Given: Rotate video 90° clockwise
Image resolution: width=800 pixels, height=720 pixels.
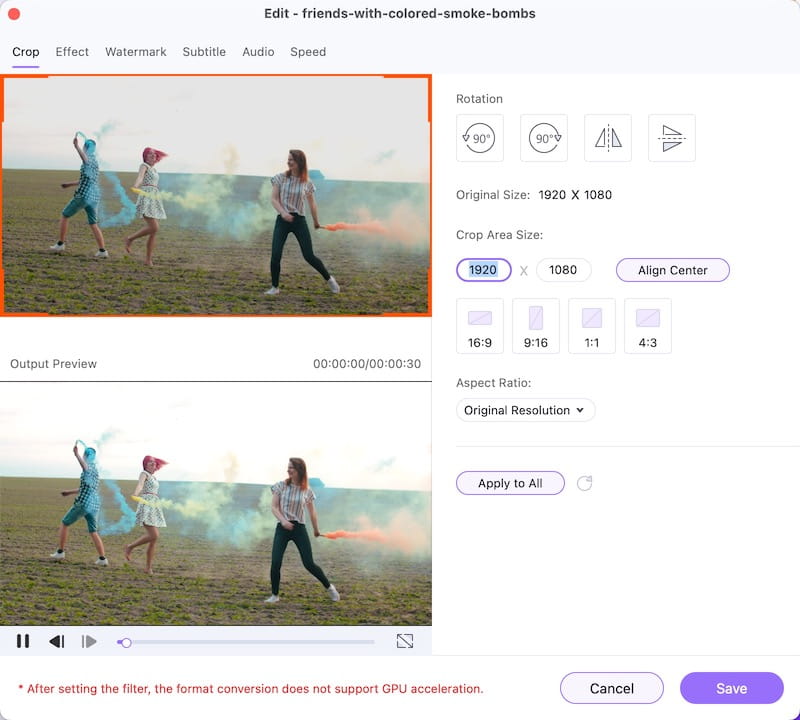Looking at the screenshot, I should pos(544,138).
